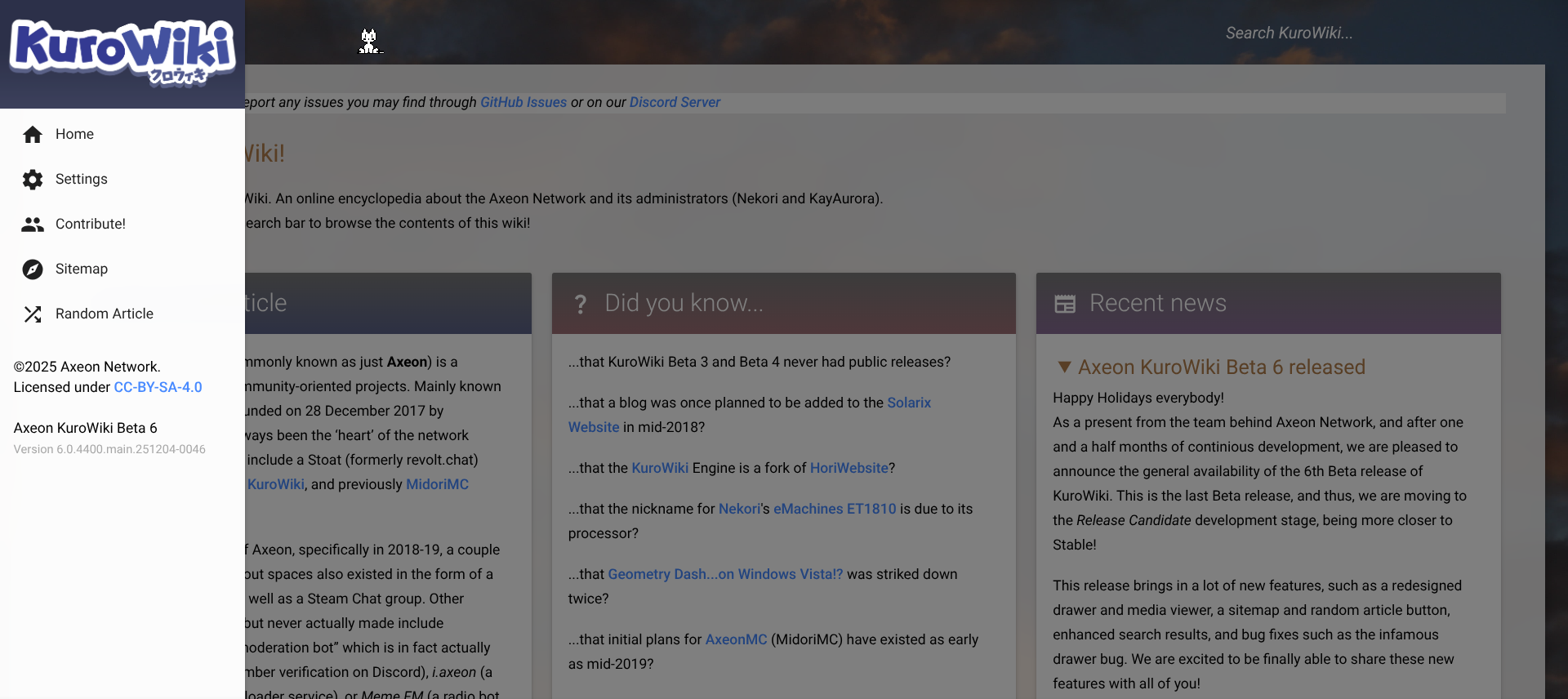The height and width of the screenshot is (699, 1568).
Task: Open Geometry Dash...on Windows Vista!? link
Action: pyautogui.click(x=725, y=574)
